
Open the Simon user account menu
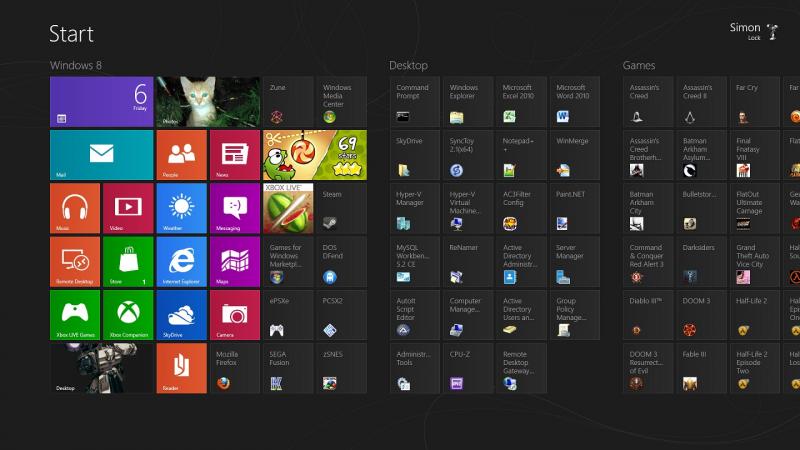tap(754, 31)
